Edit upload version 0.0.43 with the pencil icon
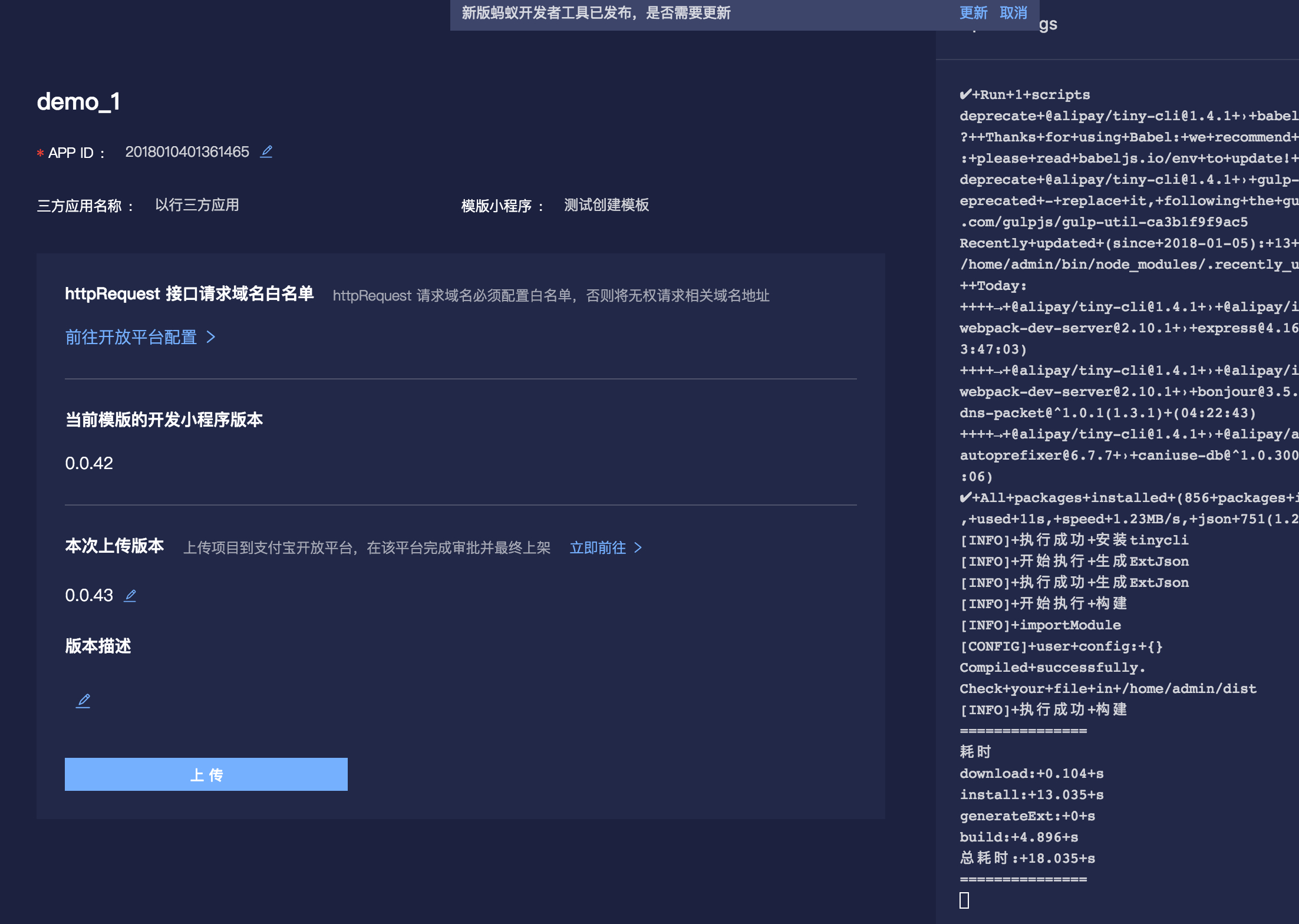 [130, 596]
